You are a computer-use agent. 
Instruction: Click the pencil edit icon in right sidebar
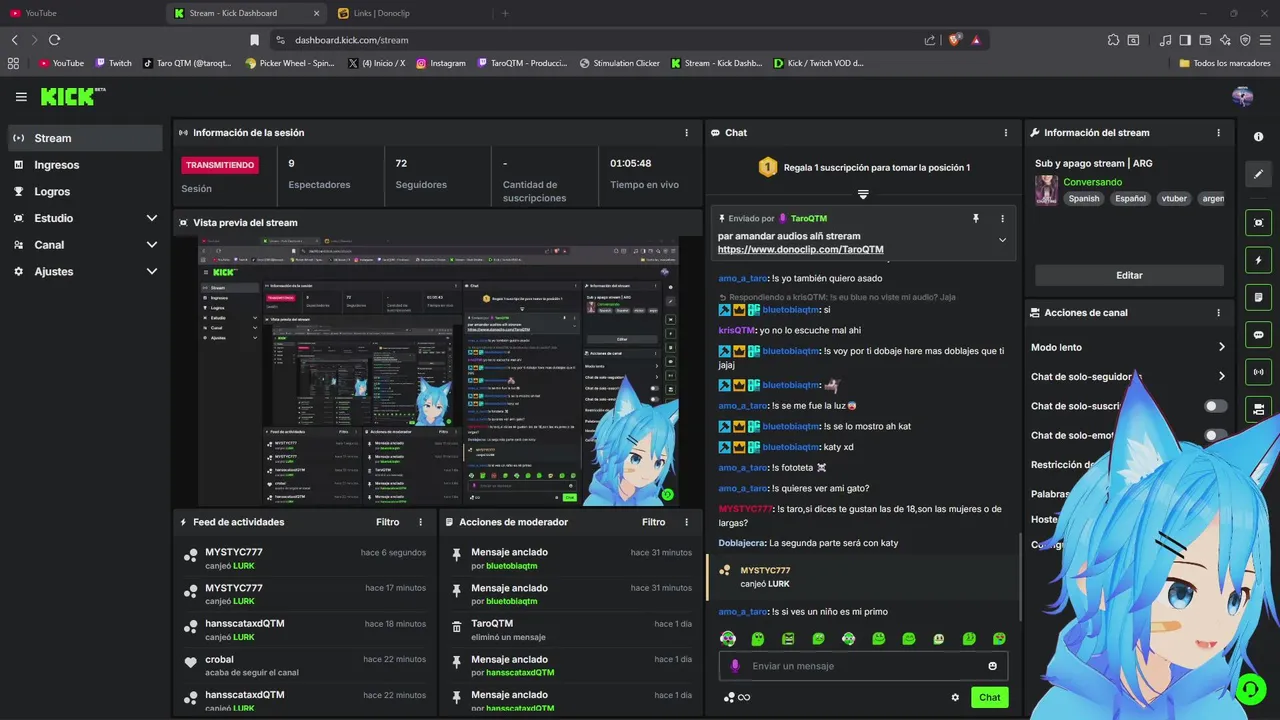(x=1258, y=174)
